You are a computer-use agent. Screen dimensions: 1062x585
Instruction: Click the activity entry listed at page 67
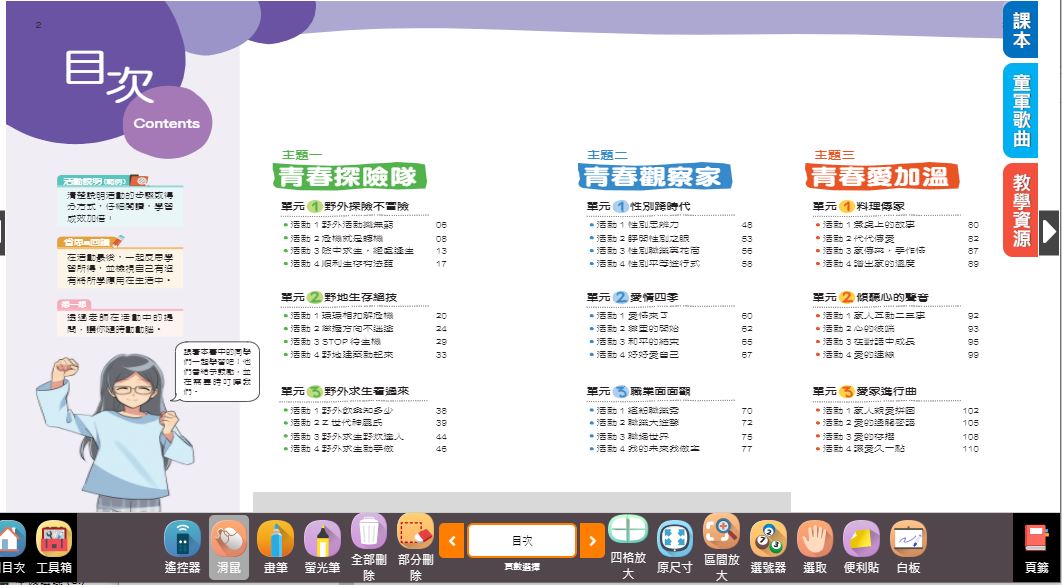pos(671,354)
